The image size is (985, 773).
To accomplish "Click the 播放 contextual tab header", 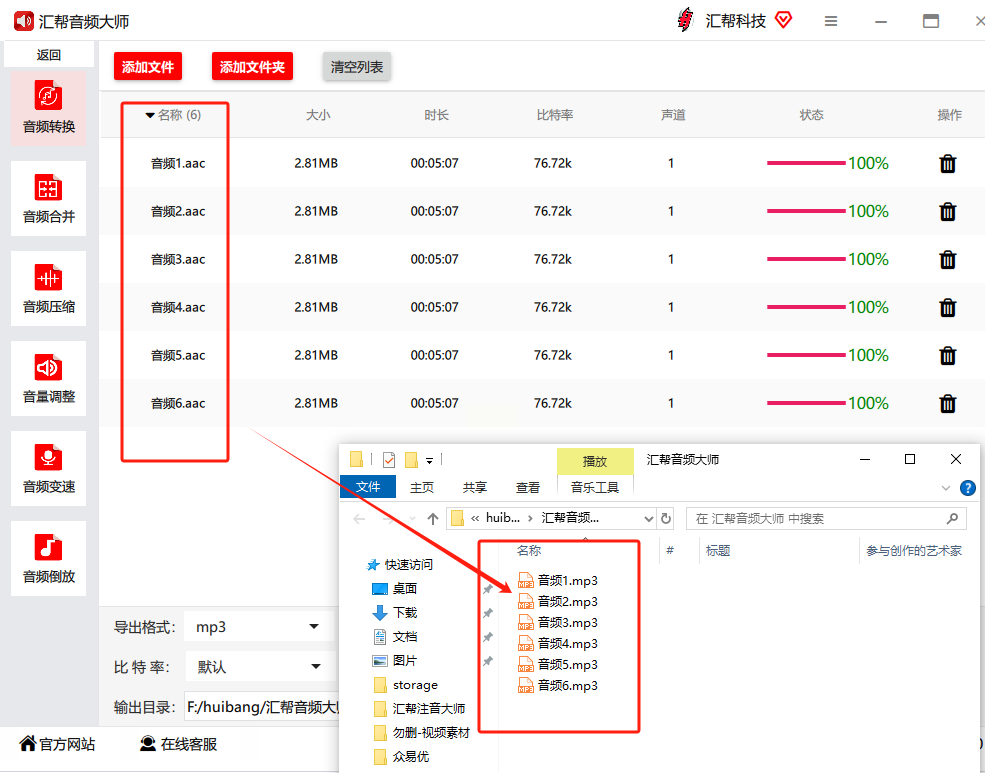I will click(595, 461).
